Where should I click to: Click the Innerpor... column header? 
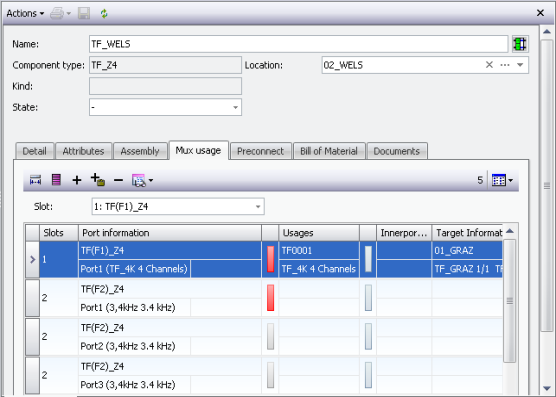pyautogui.click(x=404, y=233)
